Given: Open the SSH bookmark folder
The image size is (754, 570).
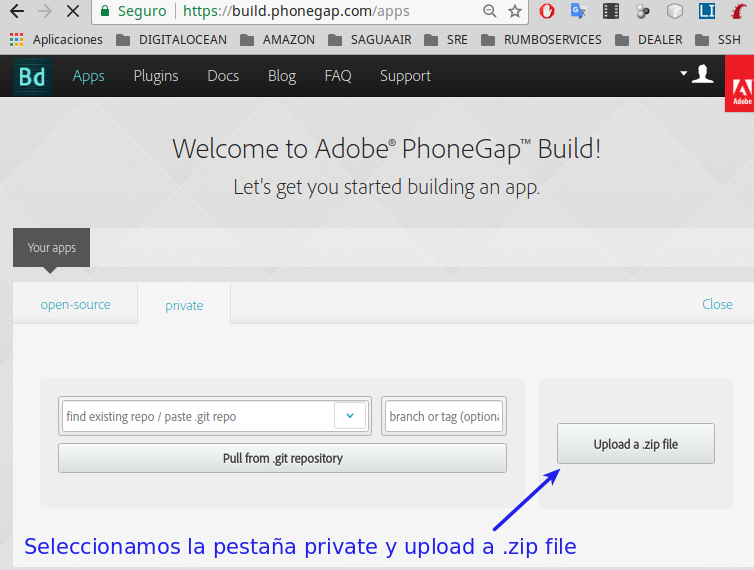Looking at the screenshot, I should pyautogui.click(x=718, y=39).
